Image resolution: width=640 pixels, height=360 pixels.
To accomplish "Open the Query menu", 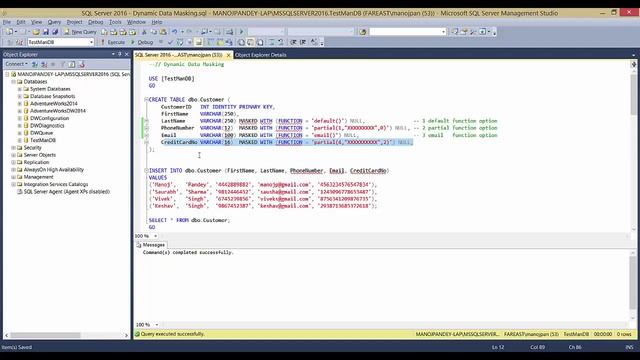I will pos(54,22).
